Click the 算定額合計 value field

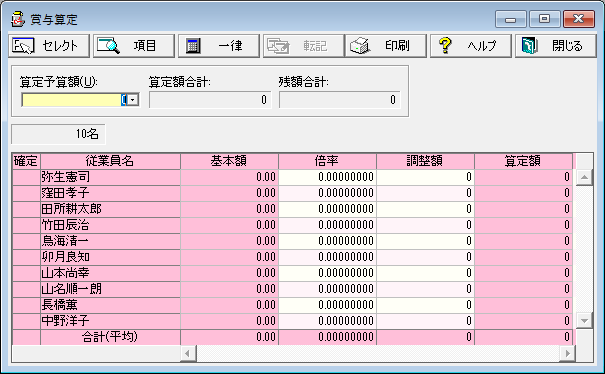(210, 100)
